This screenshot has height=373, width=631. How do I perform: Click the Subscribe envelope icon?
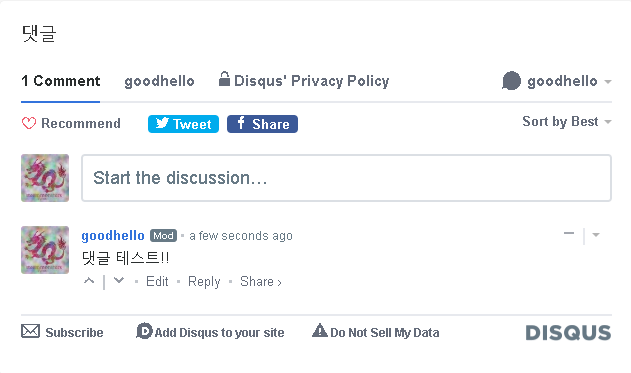point(31,331)
